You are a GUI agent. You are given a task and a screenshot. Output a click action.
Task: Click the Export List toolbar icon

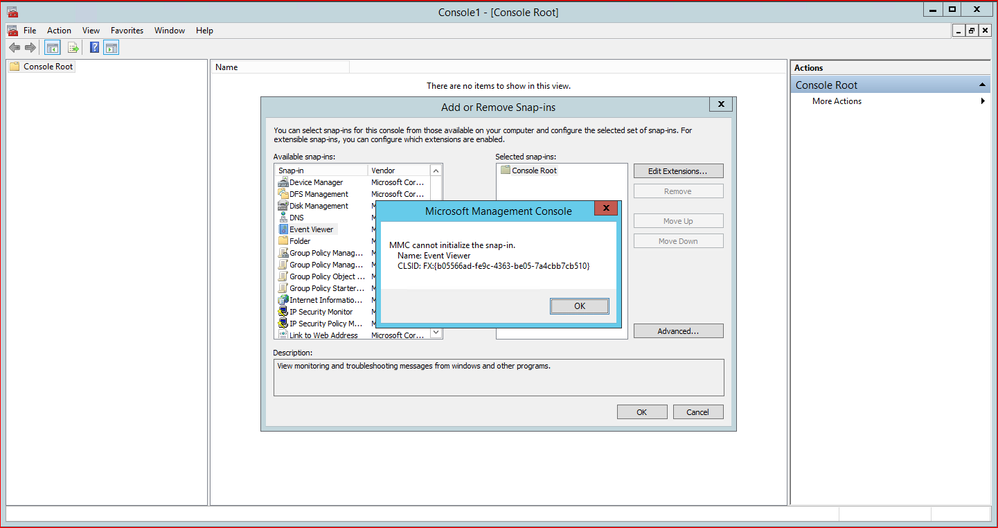coord(73,48)
